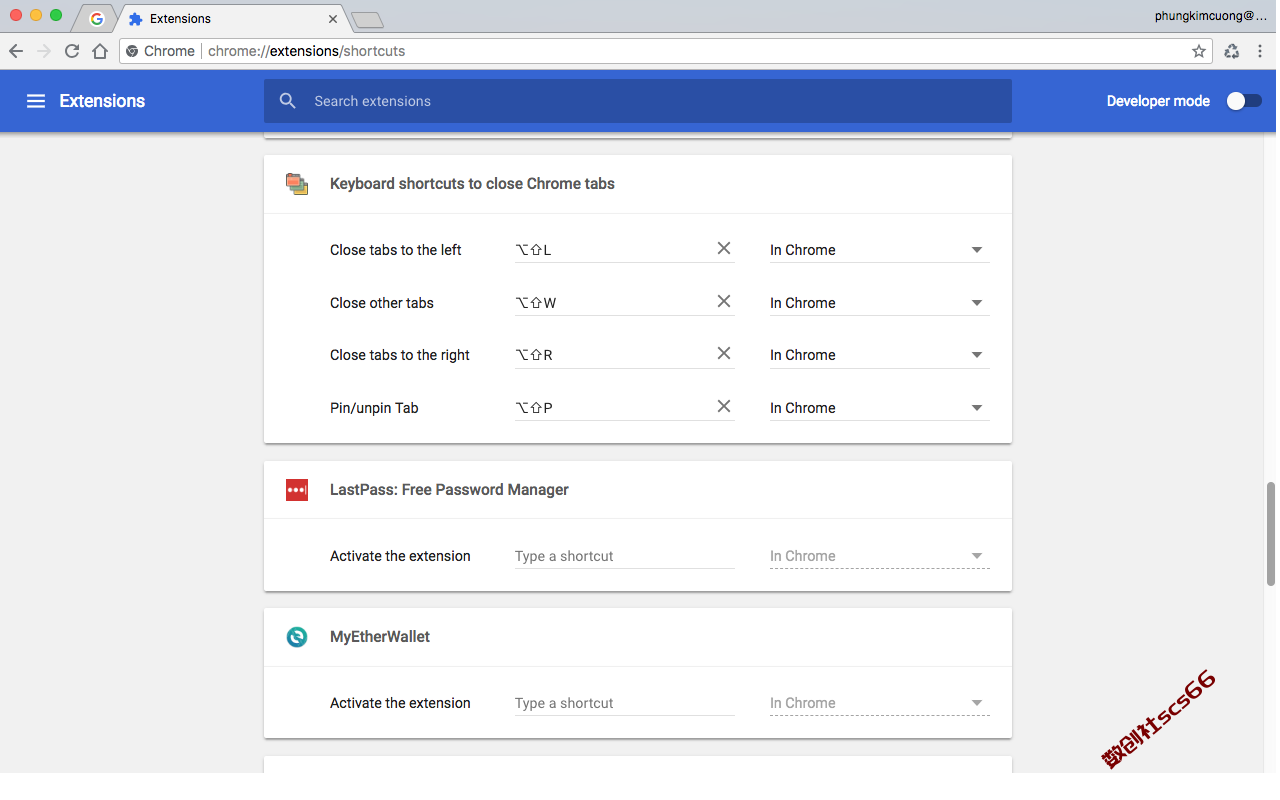Click the Close other tabs label
The width and height of the screenshot is (1280, 800).
[x=382, y=303]
